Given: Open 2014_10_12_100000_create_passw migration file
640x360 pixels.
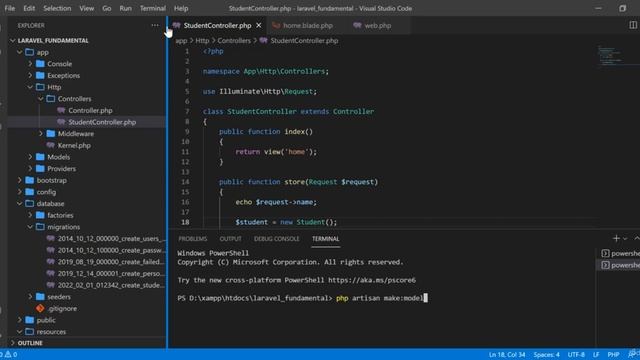Looking at the screenshot, I should click(111, 250).
